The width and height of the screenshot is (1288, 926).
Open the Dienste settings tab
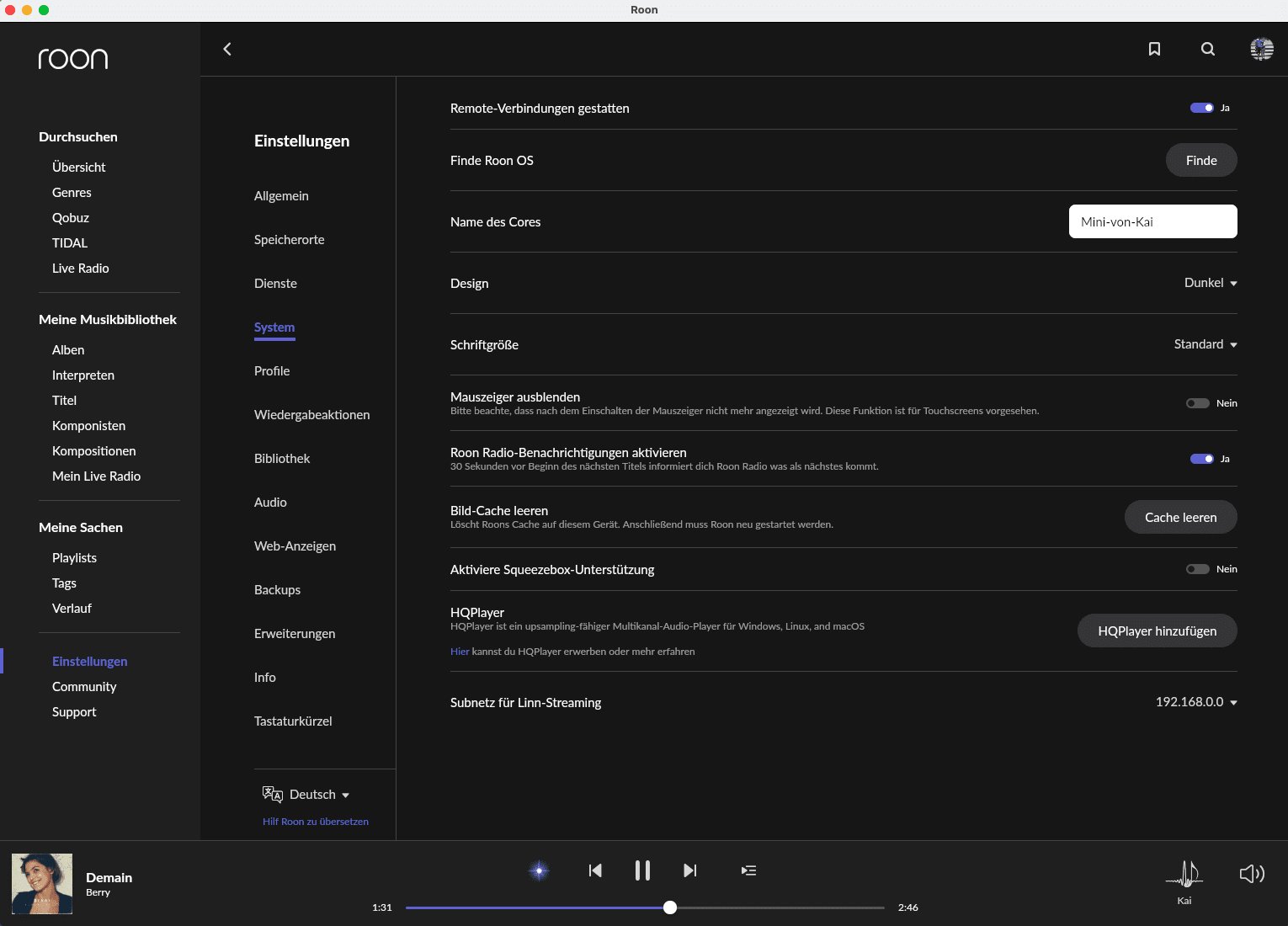point(275,284)
